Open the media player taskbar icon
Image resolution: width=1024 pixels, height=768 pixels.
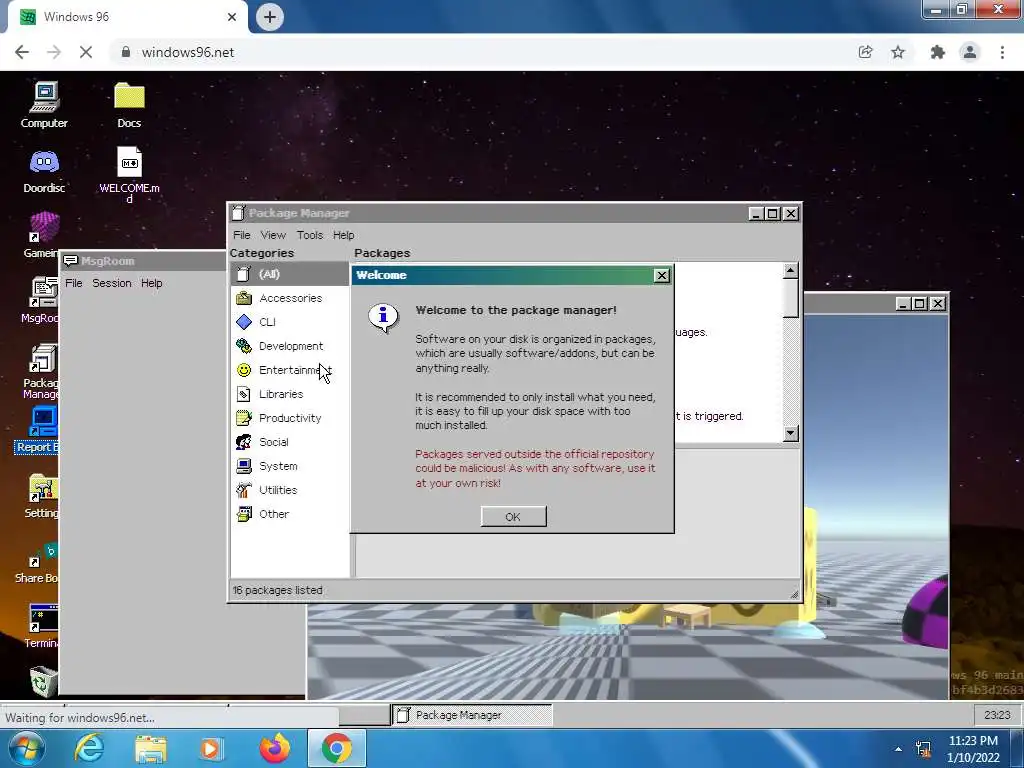click(x=212, y=748)
